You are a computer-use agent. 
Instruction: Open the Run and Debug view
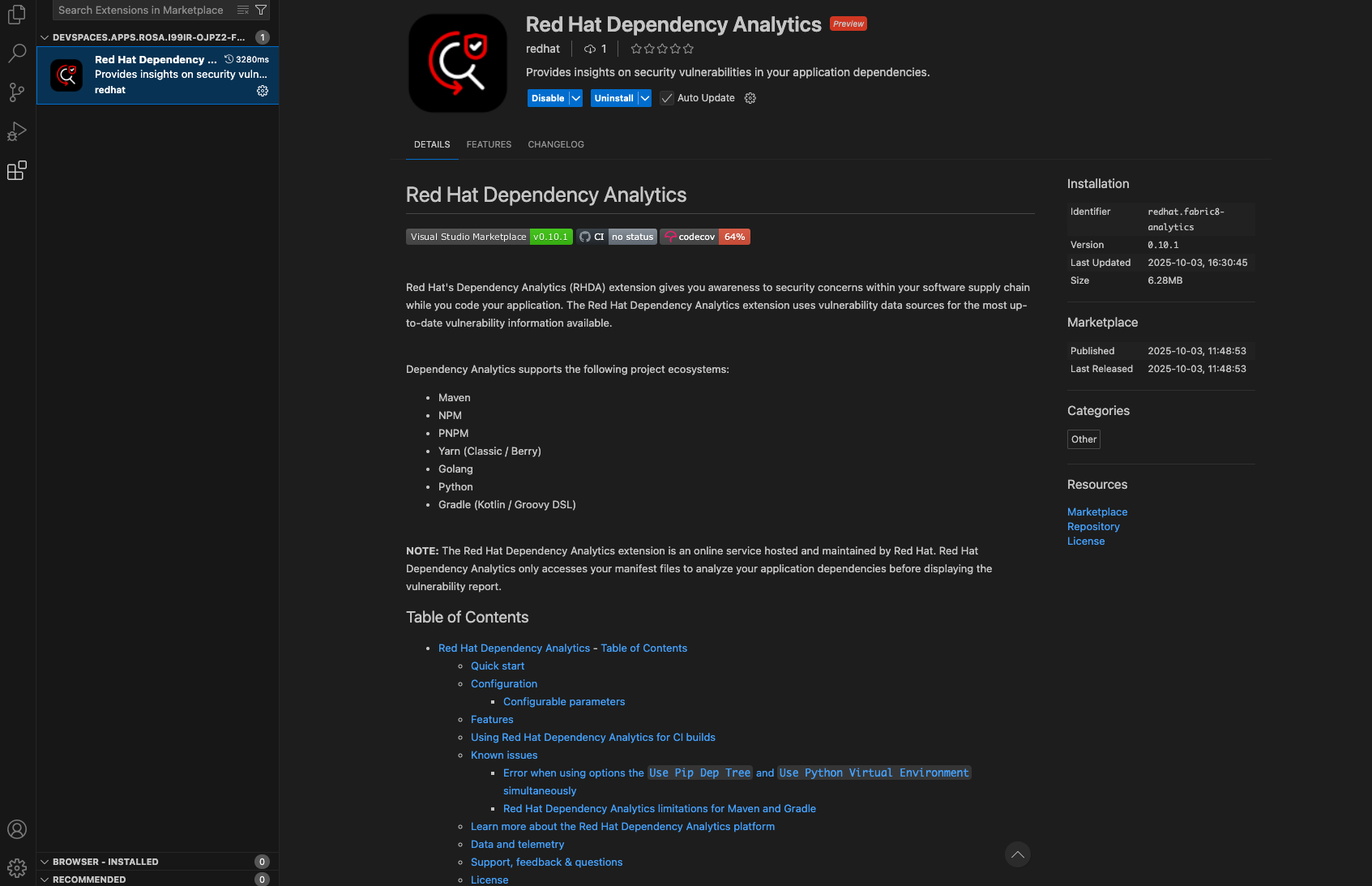click(x=17, y=131)
